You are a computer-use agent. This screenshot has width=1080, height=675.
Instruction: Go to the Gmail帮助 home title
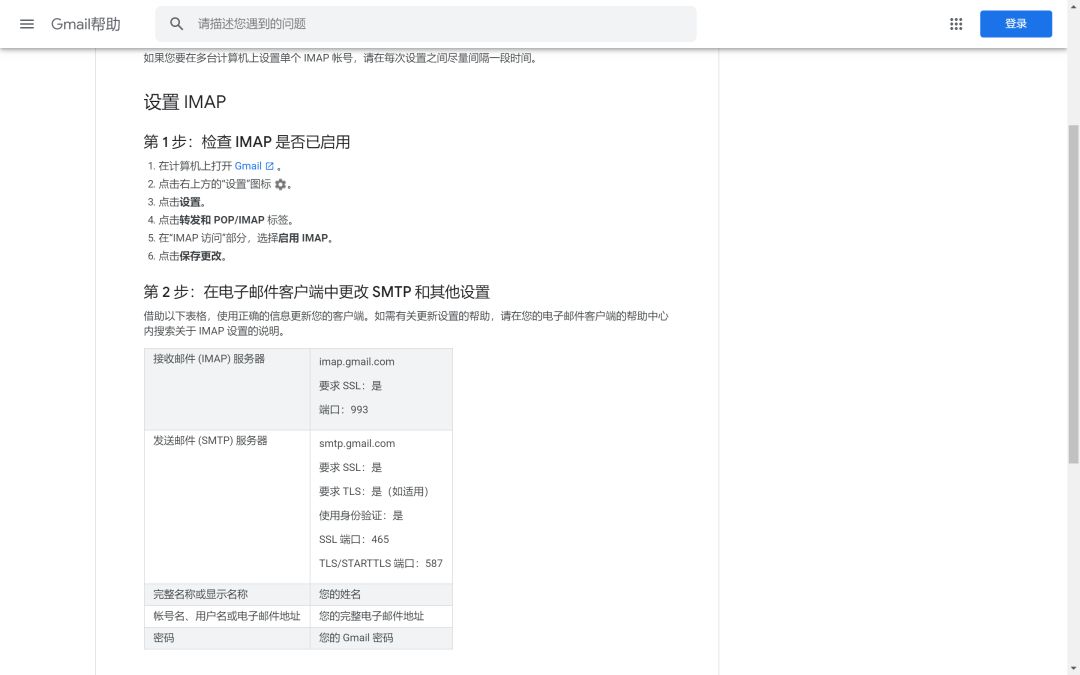tap(86, 24)
